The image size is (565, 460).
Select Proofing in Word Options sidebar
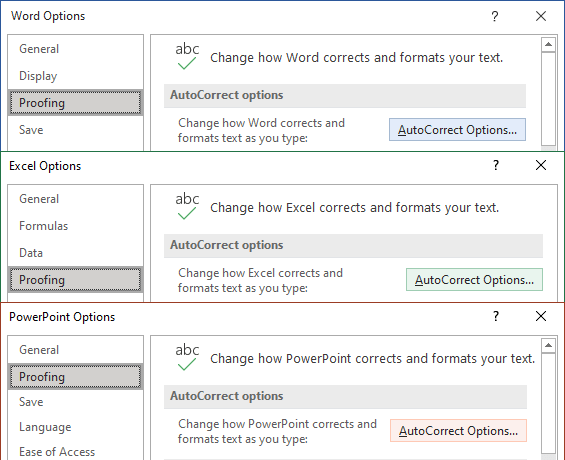pyautogui.click(x=75, y=103)
